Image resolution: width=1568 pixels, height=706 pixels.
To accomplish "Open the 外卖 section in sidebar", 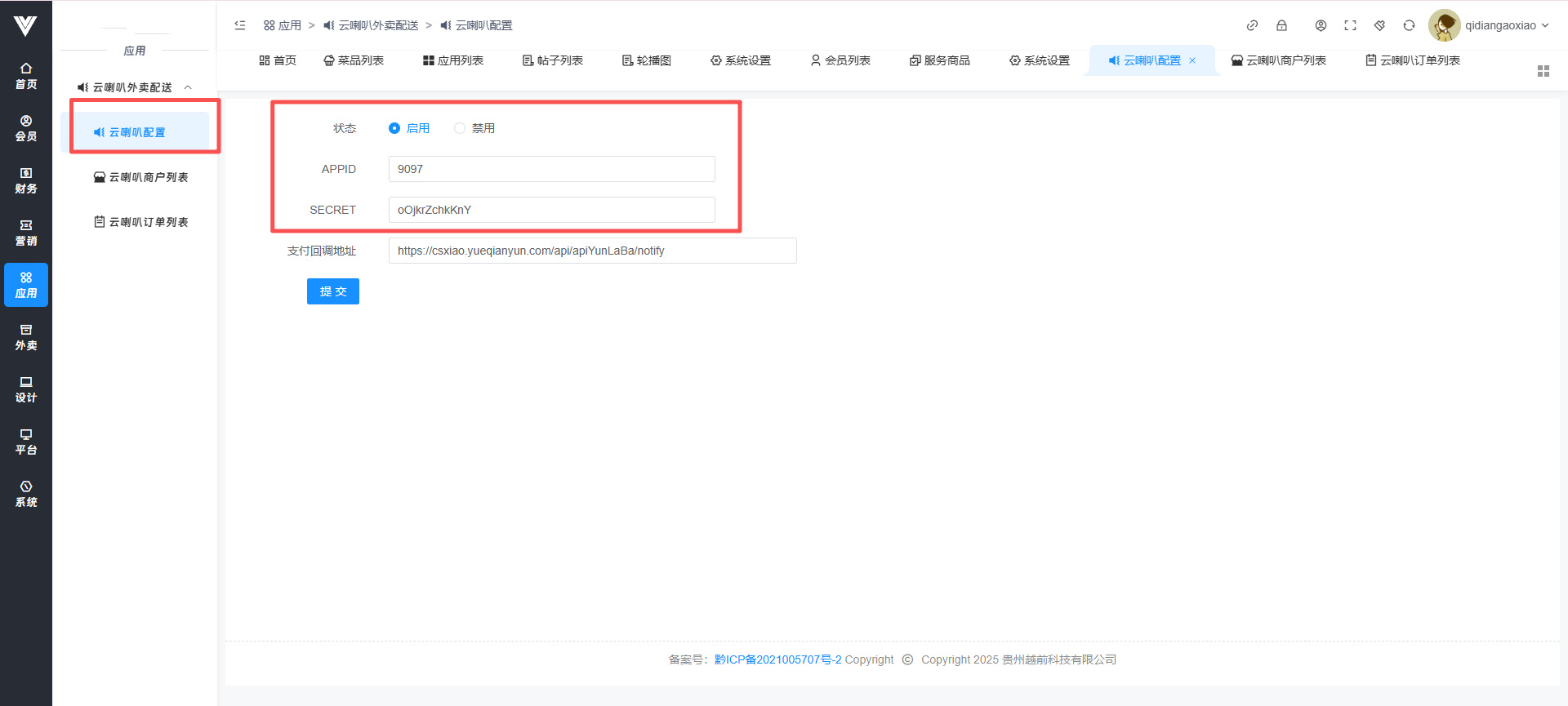I will click(26, 337).
